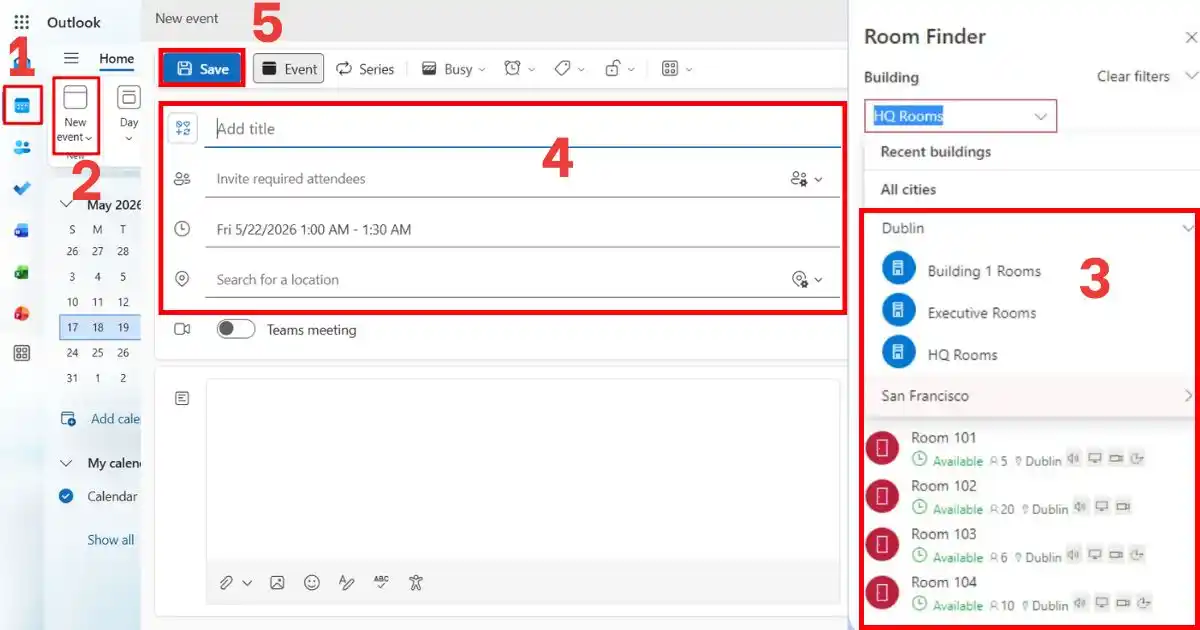Open Word from the left app bar

(x=22, y=231)
